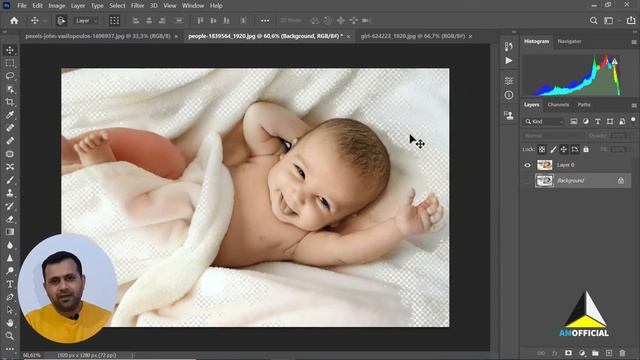Open the Auto-Select Layer dropdown
This screenshot has height=360, width=640.
[x=86, y=20]
